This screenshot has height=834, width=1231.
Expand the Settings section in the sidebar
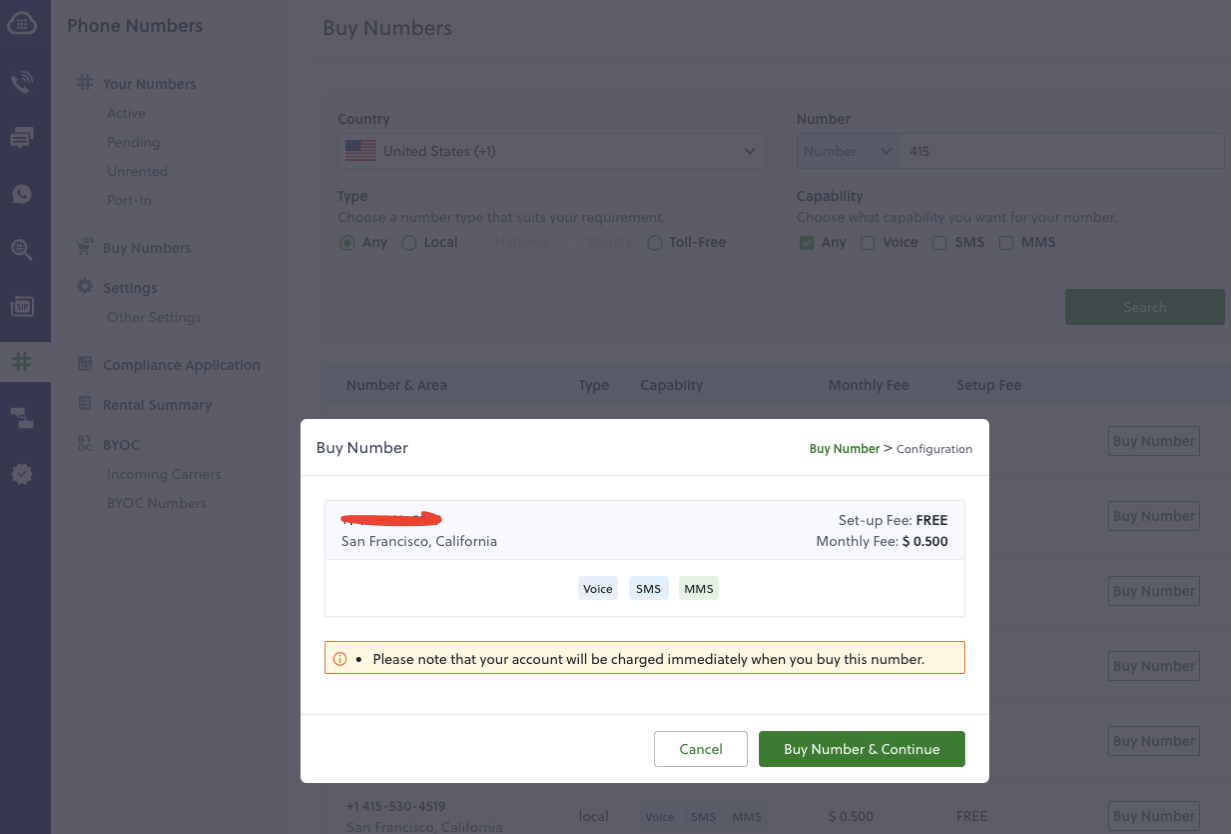point(129,287)
